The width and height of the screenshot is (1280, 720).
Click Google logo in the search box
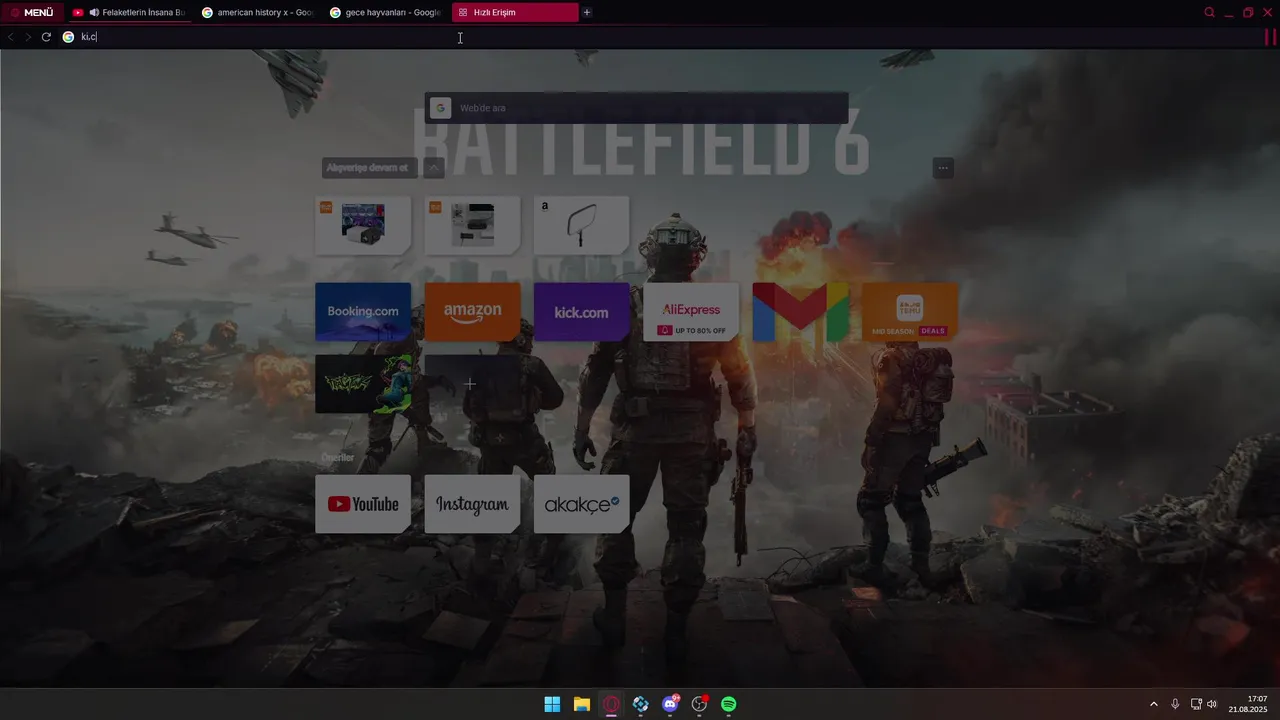(x=440, y=108)
